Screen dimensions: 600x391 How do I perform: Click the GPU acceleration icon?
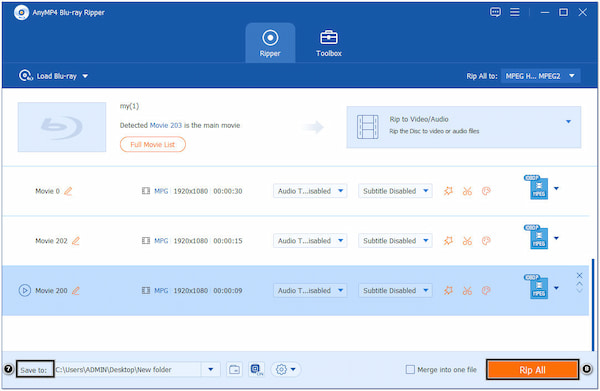[256, 369]
